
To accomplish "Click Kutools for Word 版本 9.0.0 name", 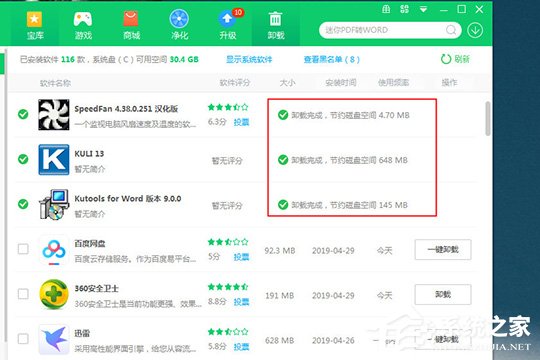I will coord(128,198).
